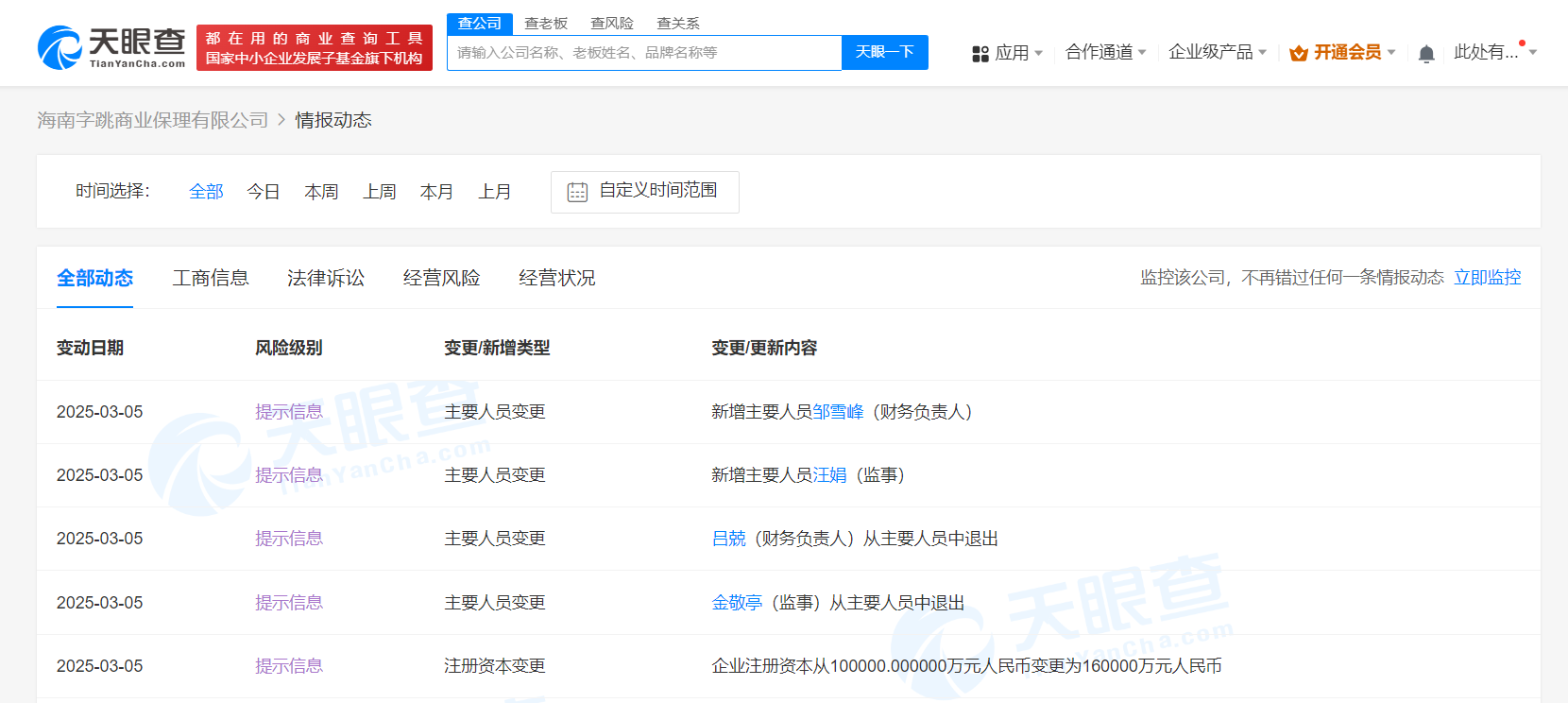Open person link 金敬亭

pyautogui.click(x=738, y=603)
